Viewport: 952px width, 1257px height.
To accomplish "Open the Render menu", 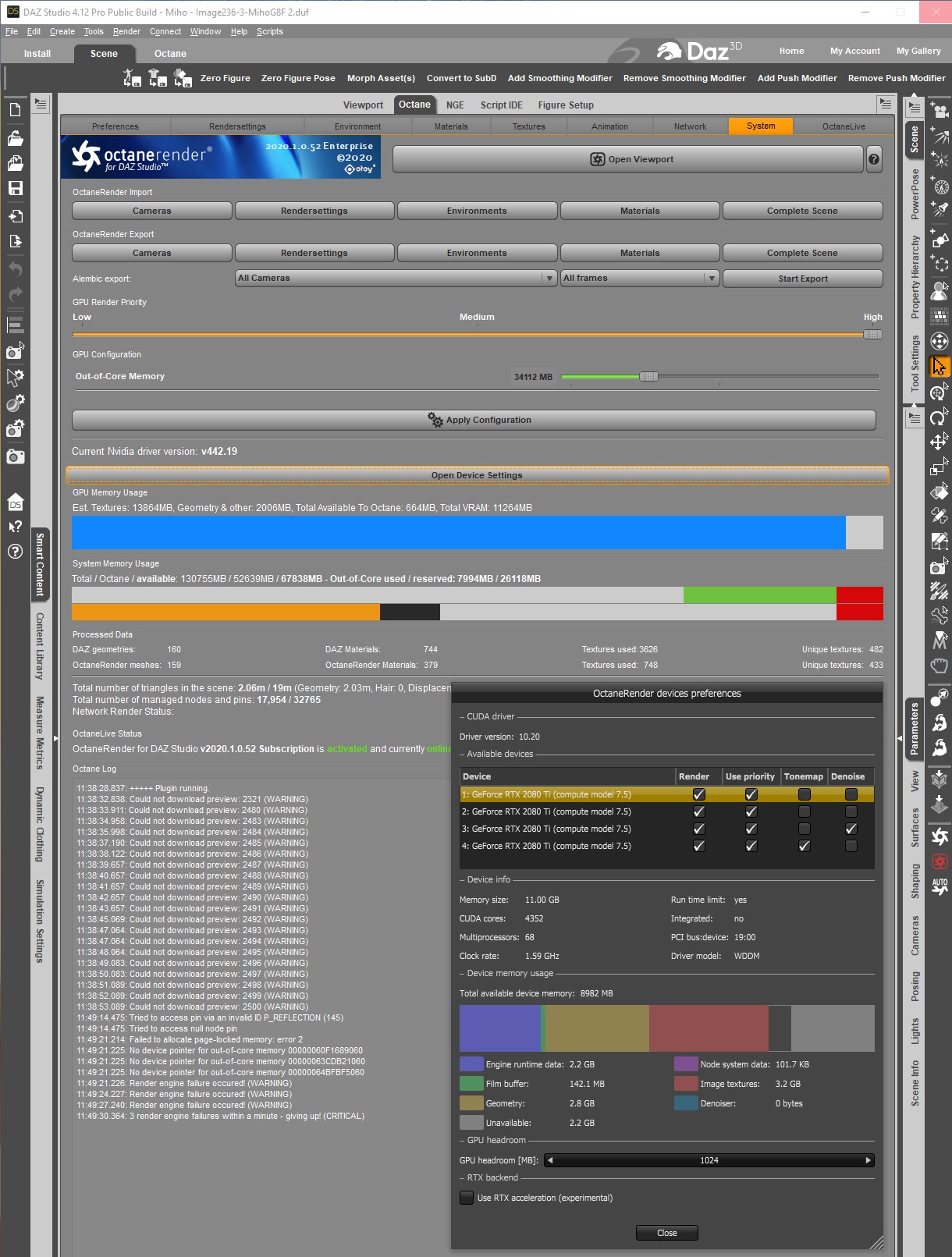I will pyautogui.click(x=126, y=31).
